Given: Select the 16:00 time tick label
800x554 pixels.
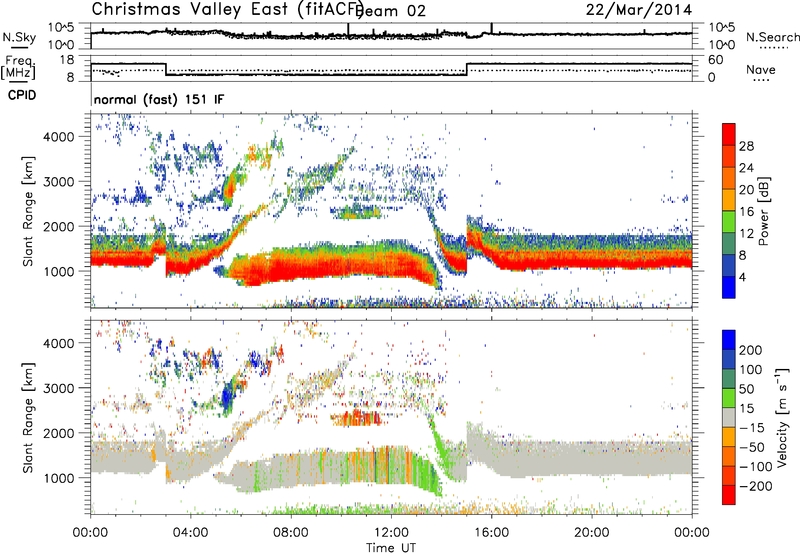Looking at the screenshot, I should (x=491, y=533).
